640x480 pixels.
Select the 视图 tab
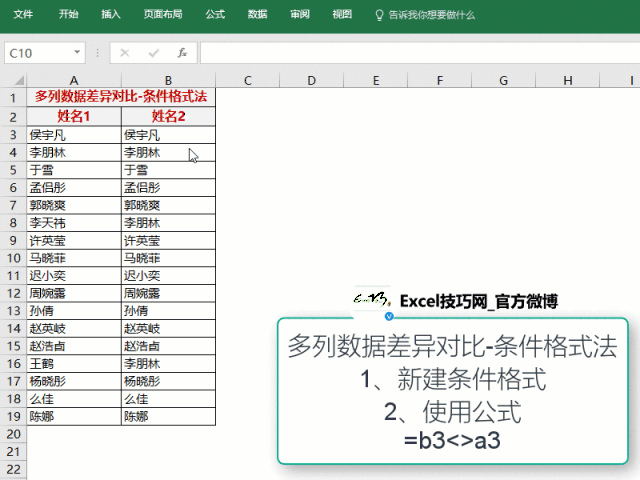coord(342,15)
